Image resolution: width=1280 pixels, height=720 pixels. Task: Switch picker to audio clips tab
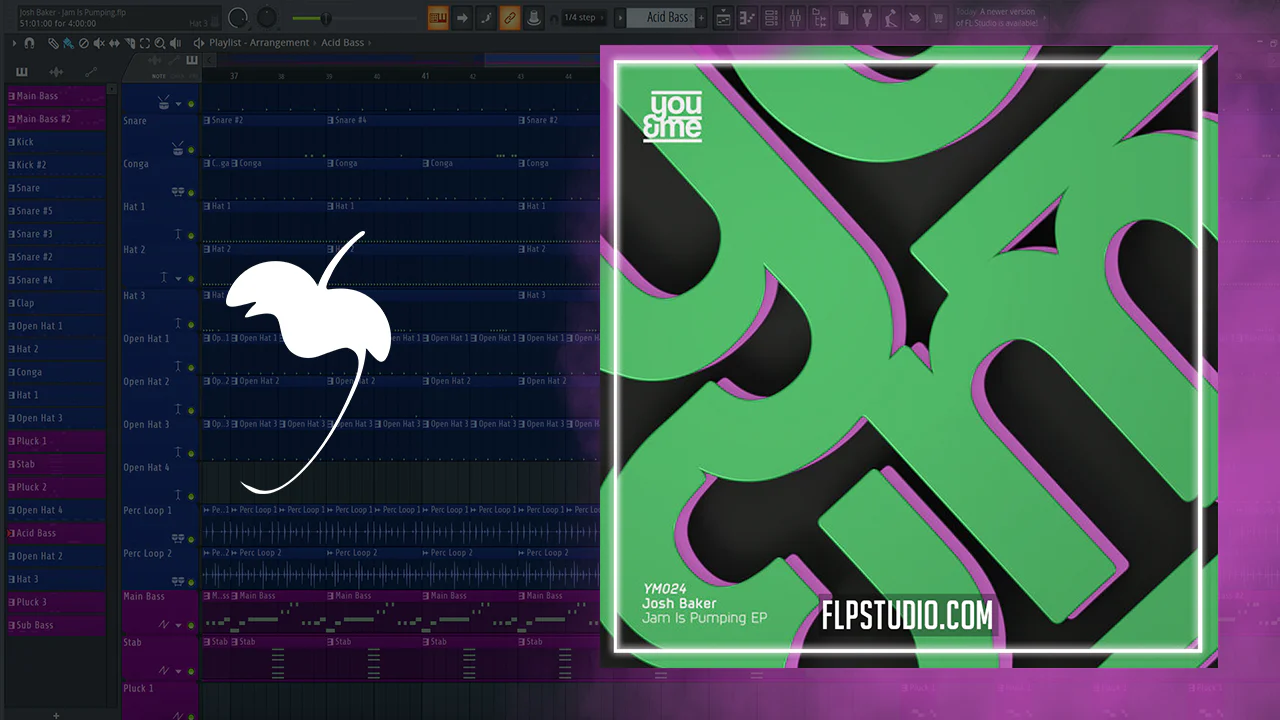tap(56, 72)
